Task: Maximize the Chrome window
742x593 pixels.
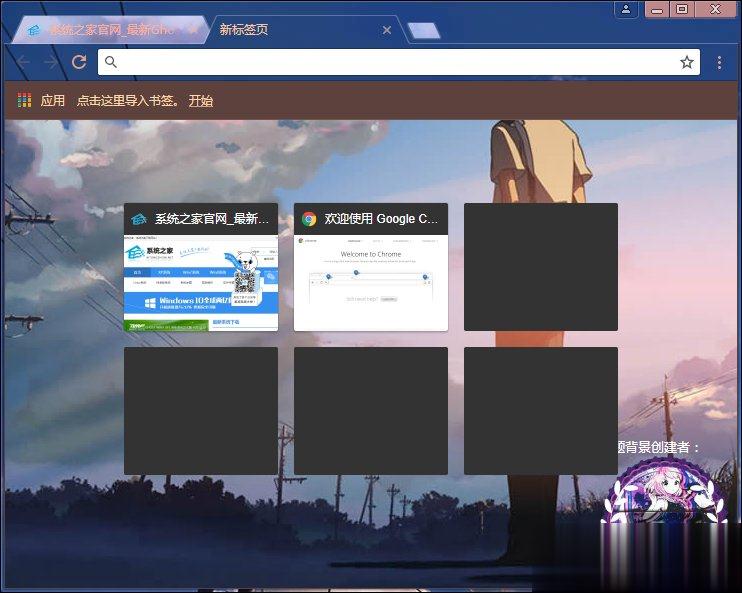Action: coord(681,9)
